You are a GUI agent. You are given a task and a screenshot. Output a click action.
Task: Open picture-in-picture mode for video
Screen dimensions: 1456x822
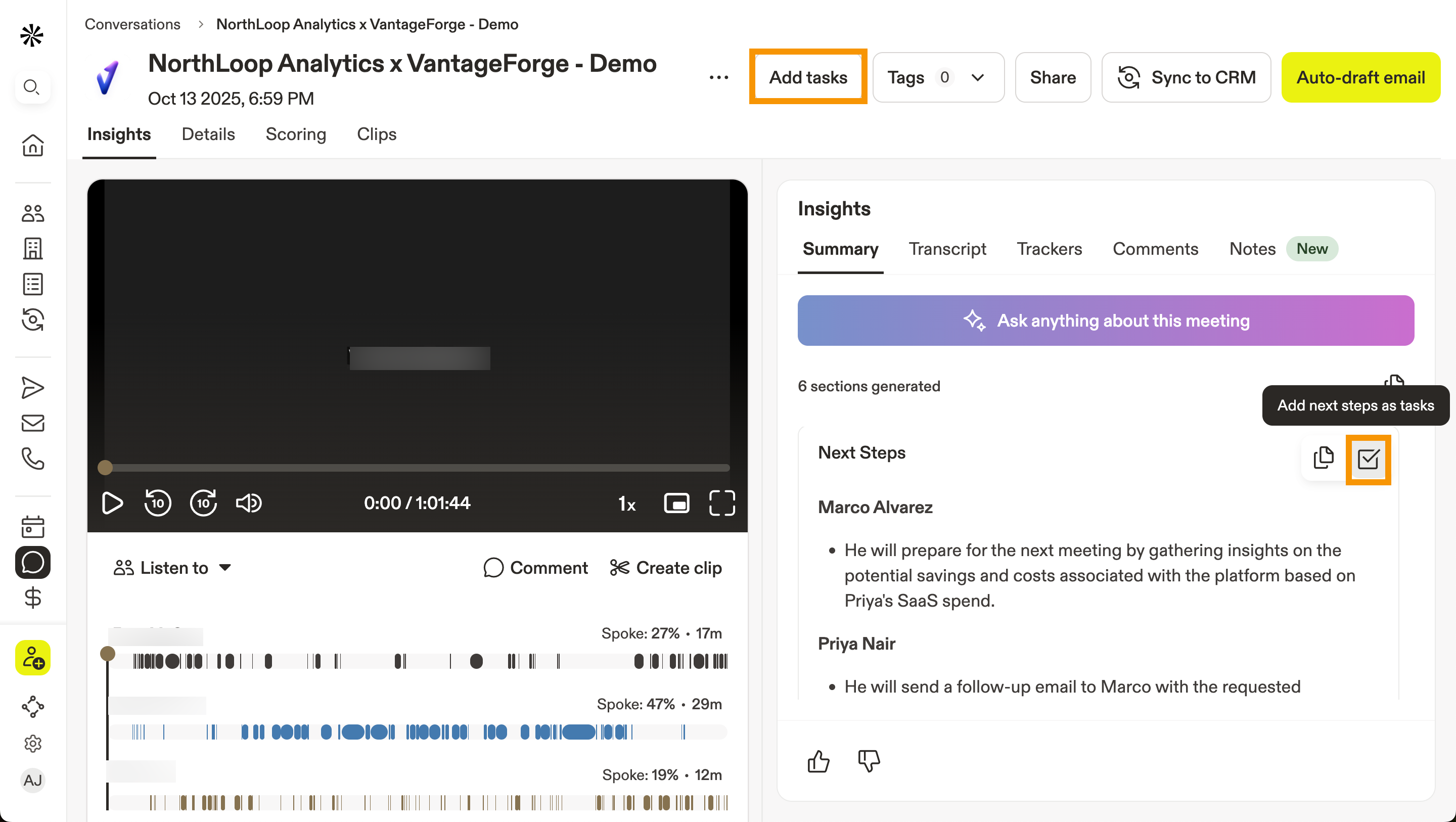676,503
